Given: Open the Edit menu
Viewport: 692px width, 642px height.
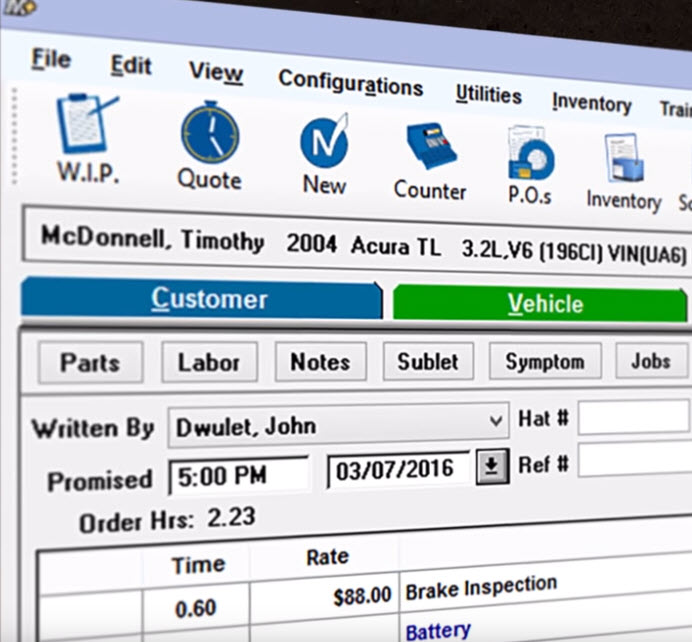Looking at the screenshot, I should 131,65.
